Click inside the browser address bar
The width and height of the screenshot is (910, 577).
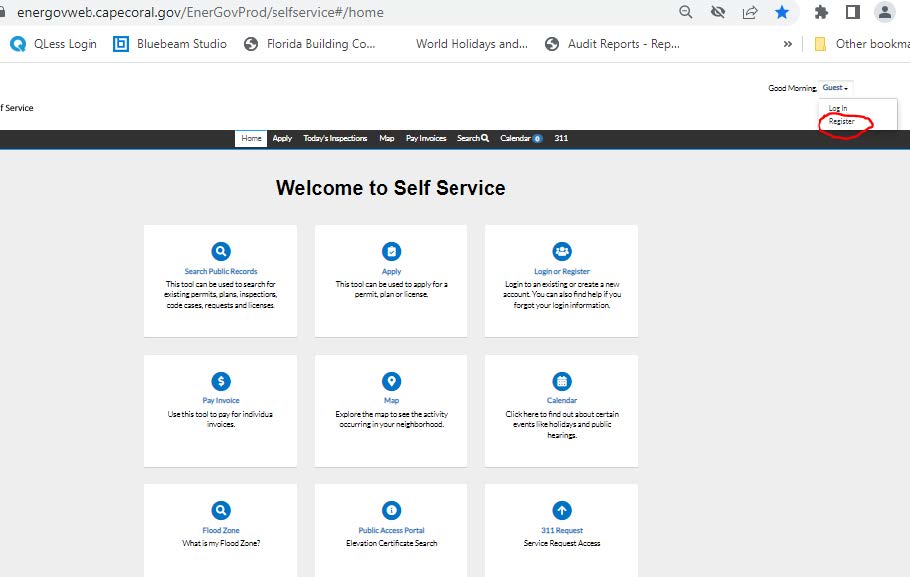tap(300, 14)
